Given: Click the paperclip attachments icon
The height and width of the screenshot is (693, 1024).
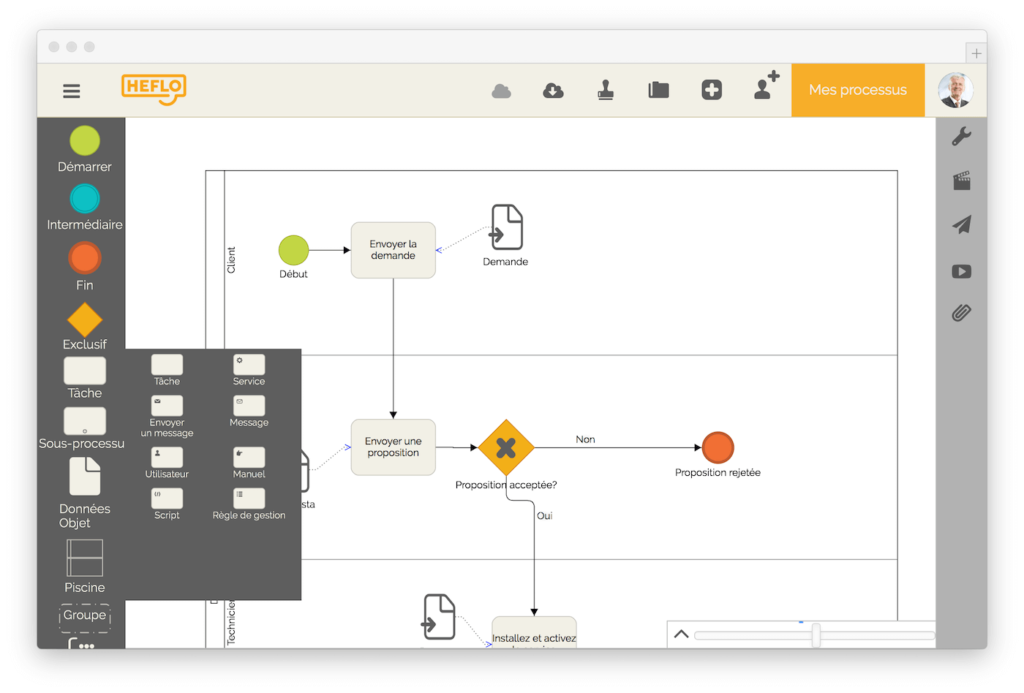Looking at the screenshot, I should coord(961,314).
